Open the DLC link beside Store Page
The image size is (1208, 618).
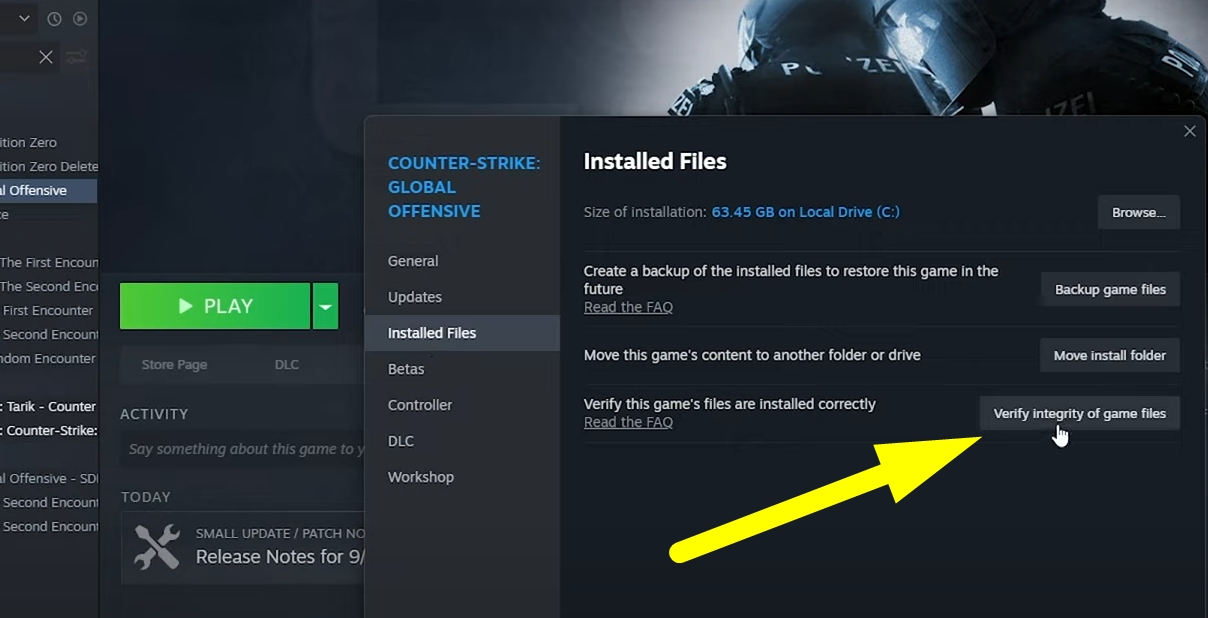[x=287, y=365]
